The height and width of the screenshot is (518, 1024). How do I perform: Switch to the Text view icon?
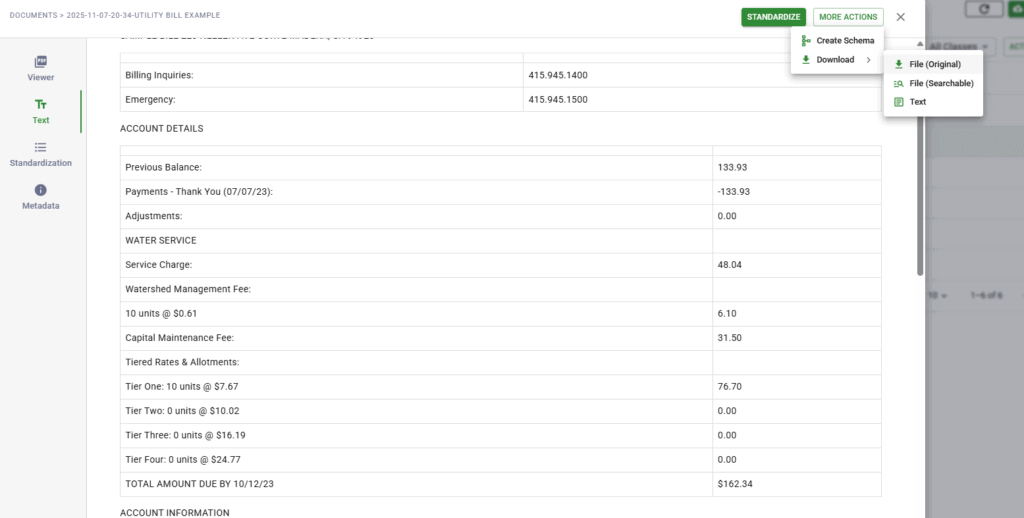point(41,104)
